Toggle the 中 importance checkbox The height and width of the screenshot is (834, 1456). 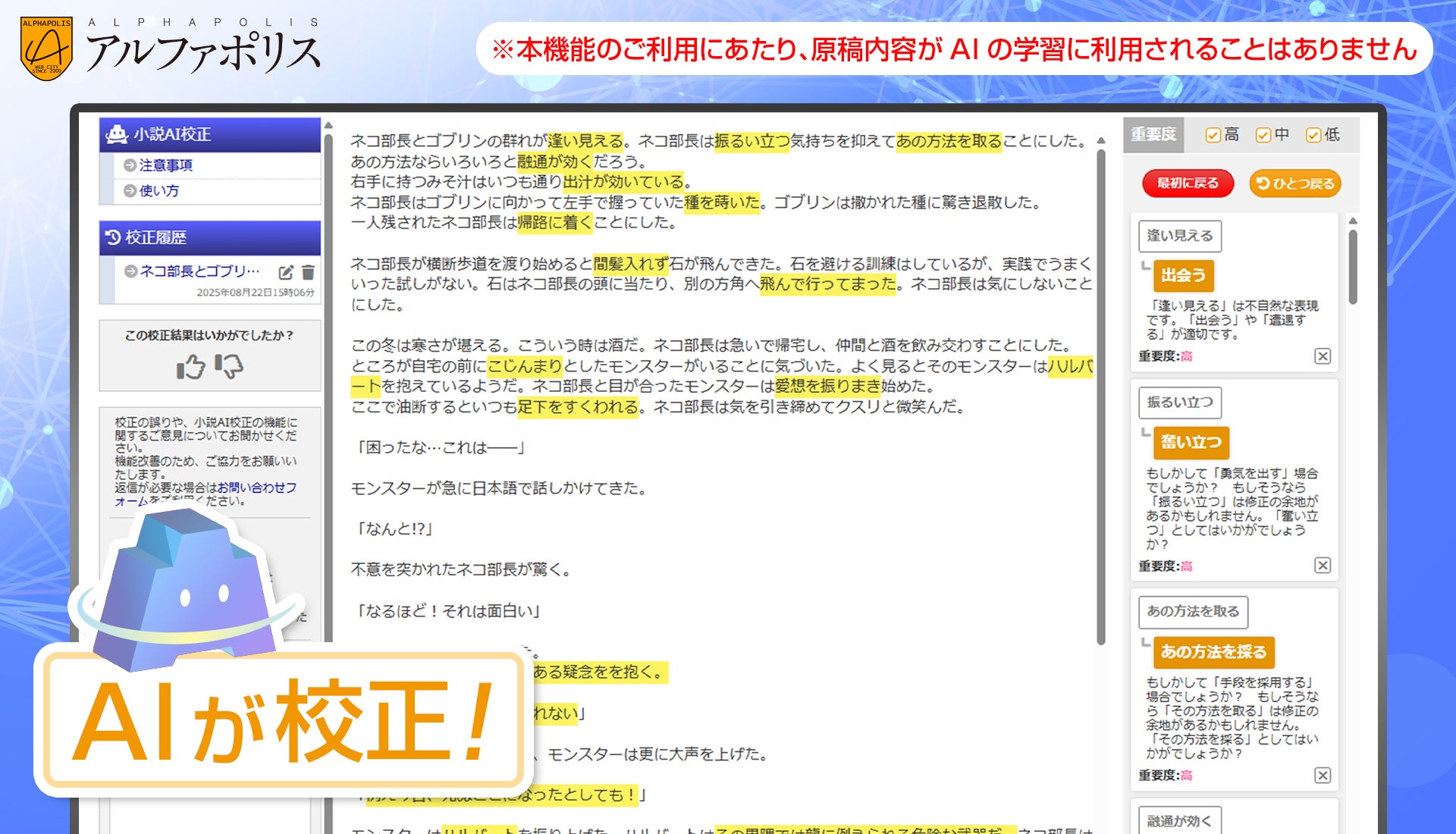(1263, 136)
